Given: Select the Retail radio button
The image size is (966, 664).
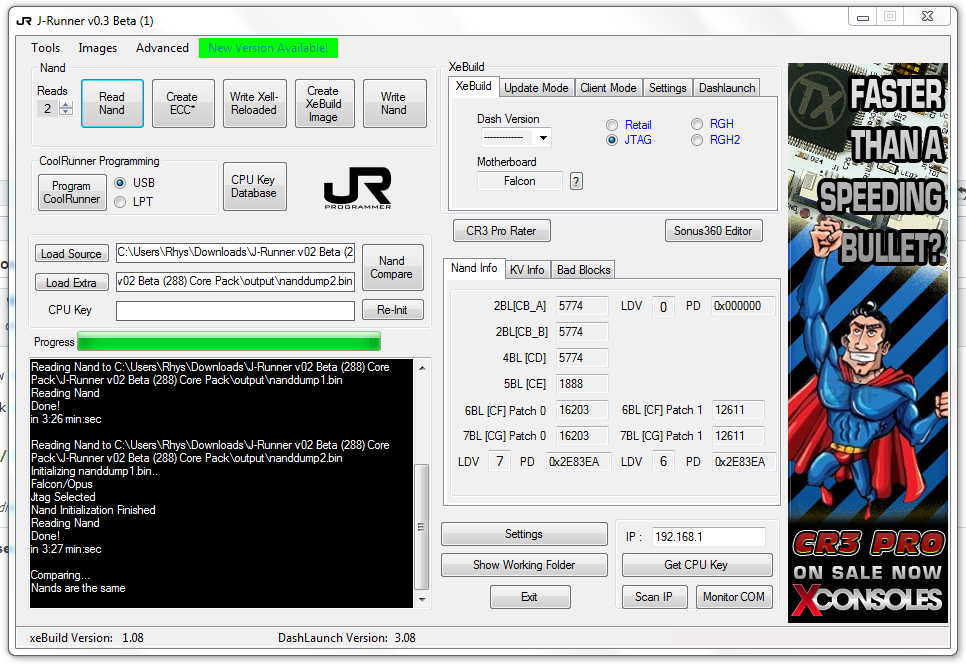Looking at the screenshot, I should (x=612, y=125).
